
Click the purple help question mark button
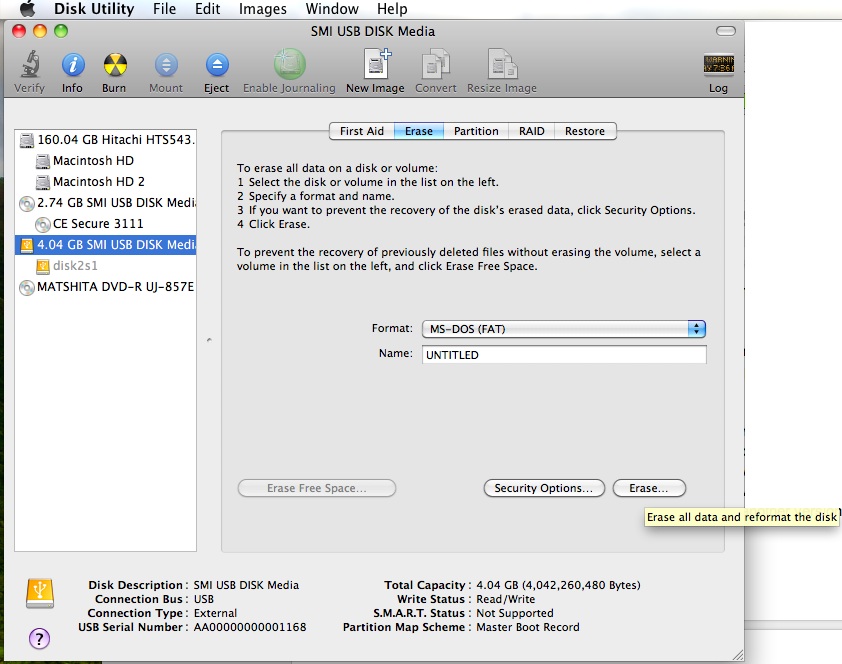tap(39, 638)
